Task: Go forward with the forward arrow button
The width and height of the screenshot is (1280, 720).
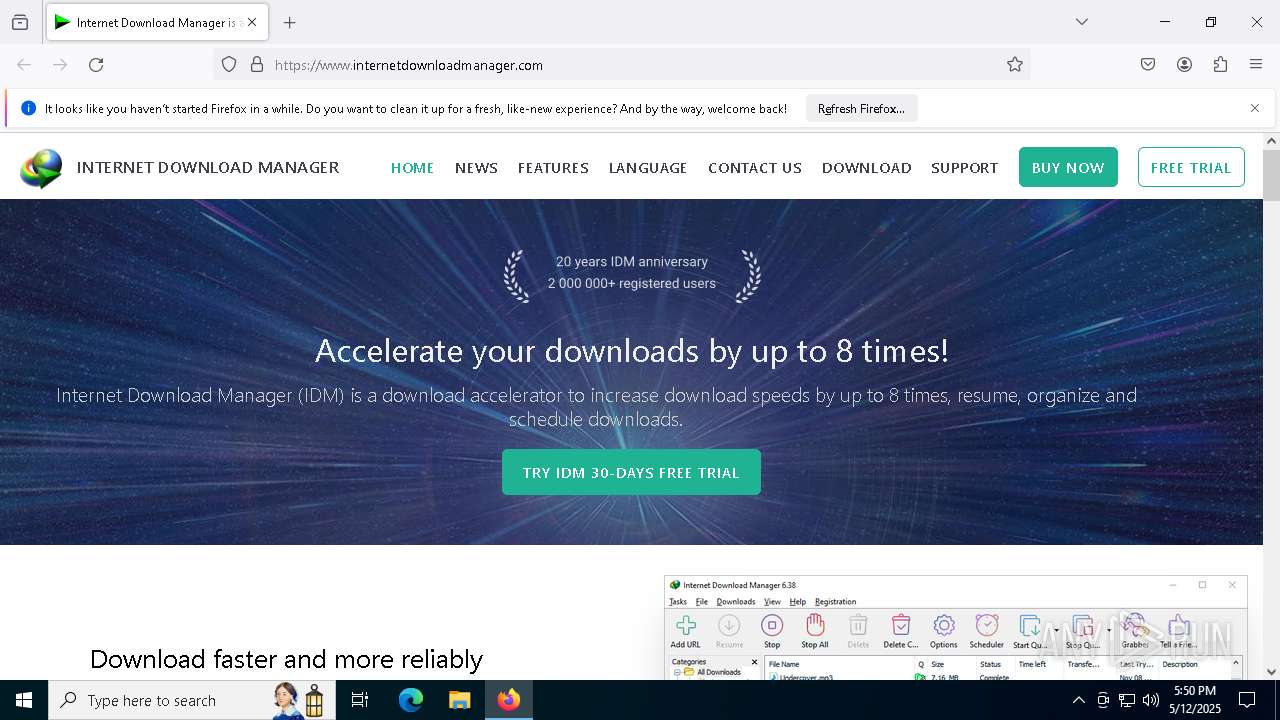Action: coord(60,65)
